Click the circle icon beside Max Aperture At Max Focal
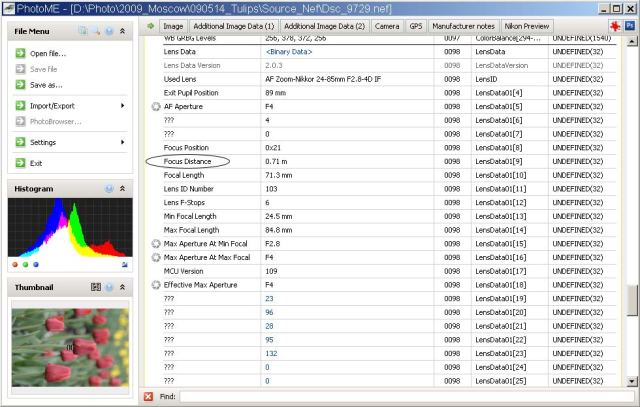This screenshot has height=407, width=640. pos(156,258)
